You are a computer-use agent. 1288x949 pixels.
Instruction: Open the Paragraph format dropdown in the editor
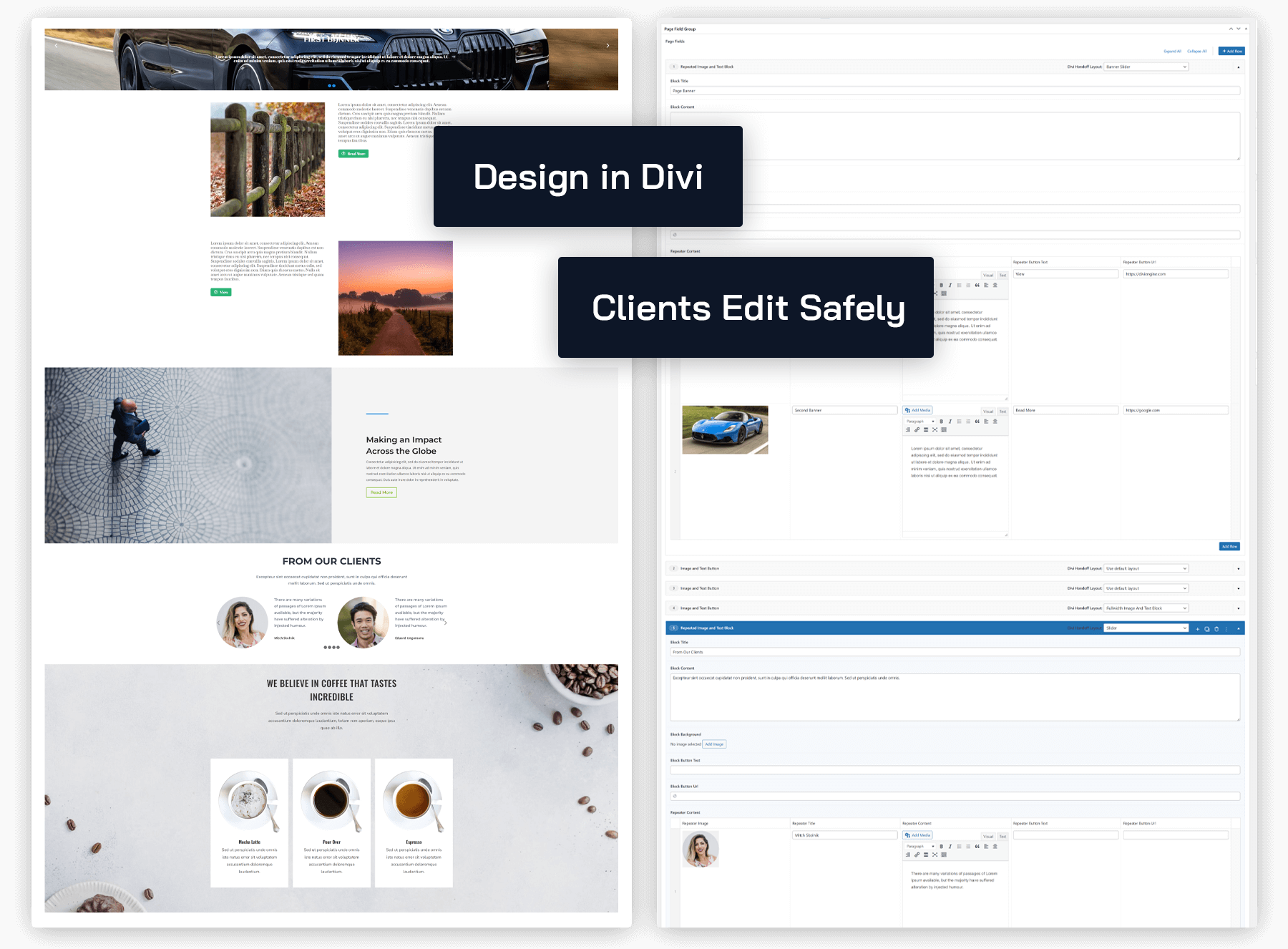[919, 846]
